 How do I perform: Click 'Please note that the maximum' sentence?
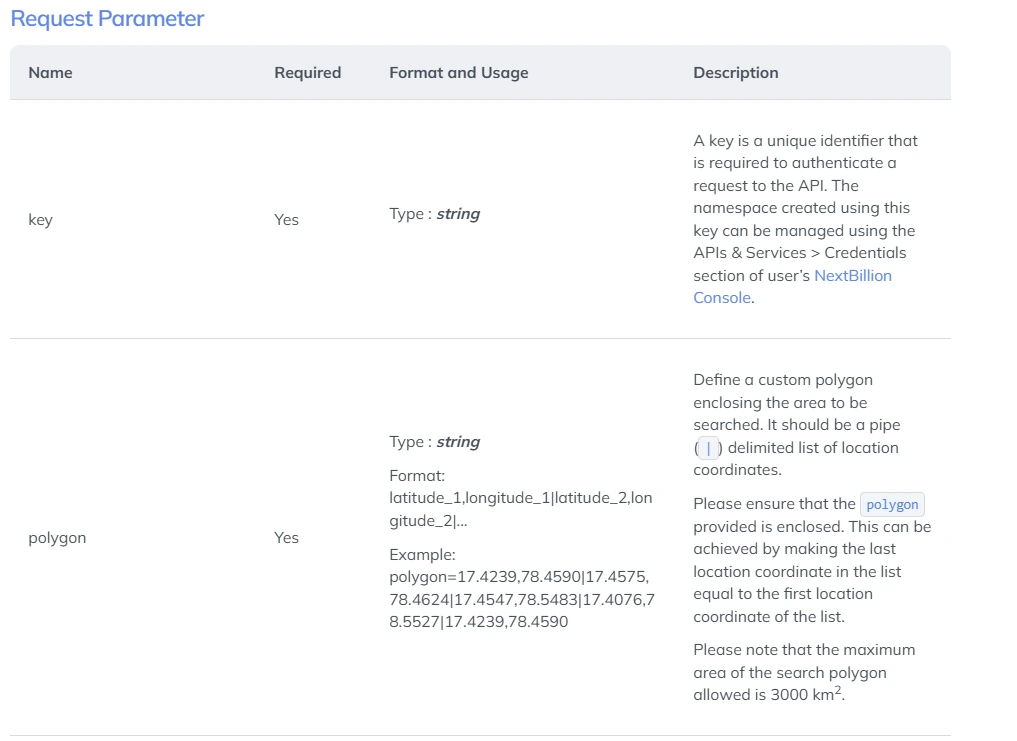click(x=804, y=672)
